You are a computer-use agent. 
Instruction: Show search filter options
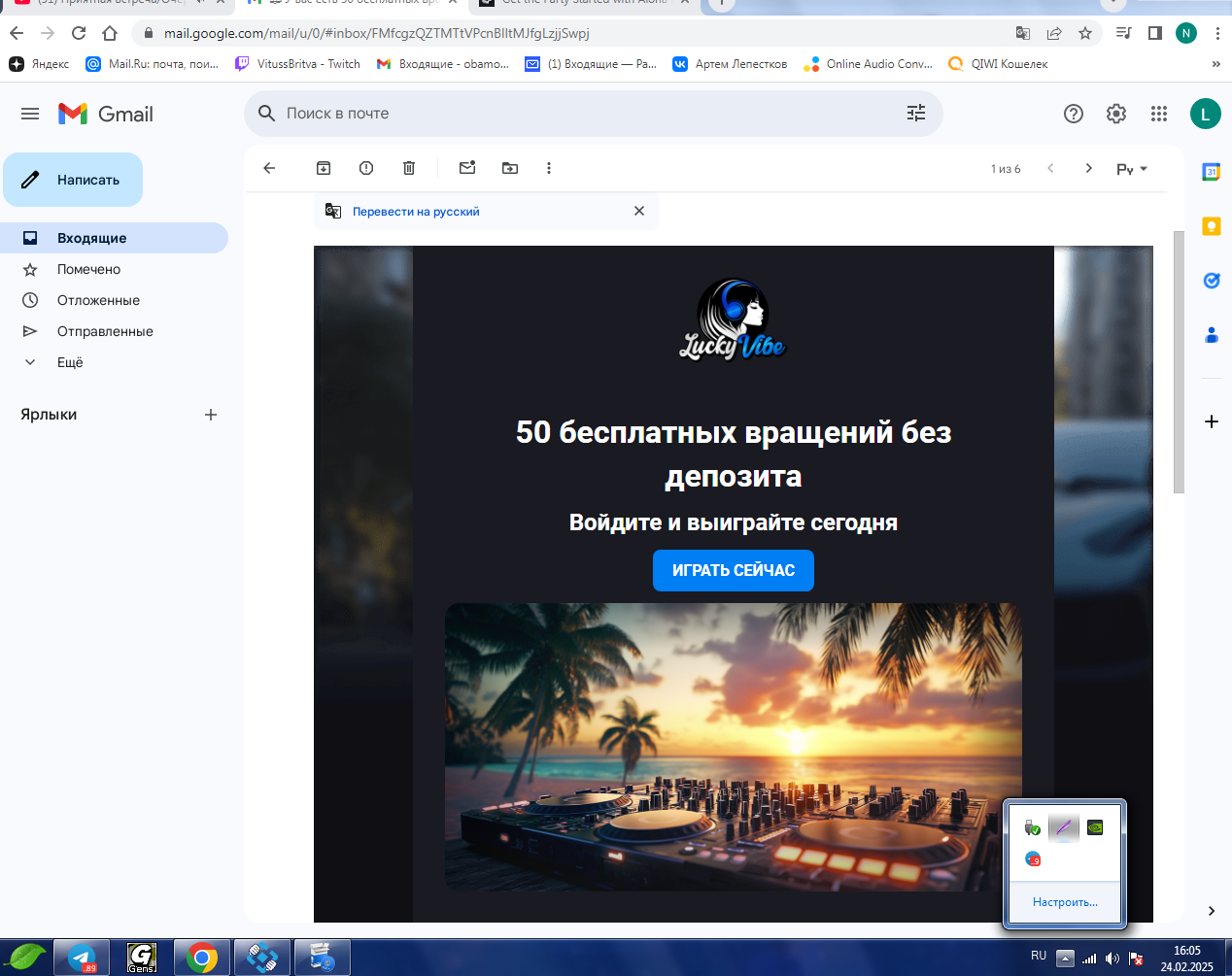coord(916,114)
